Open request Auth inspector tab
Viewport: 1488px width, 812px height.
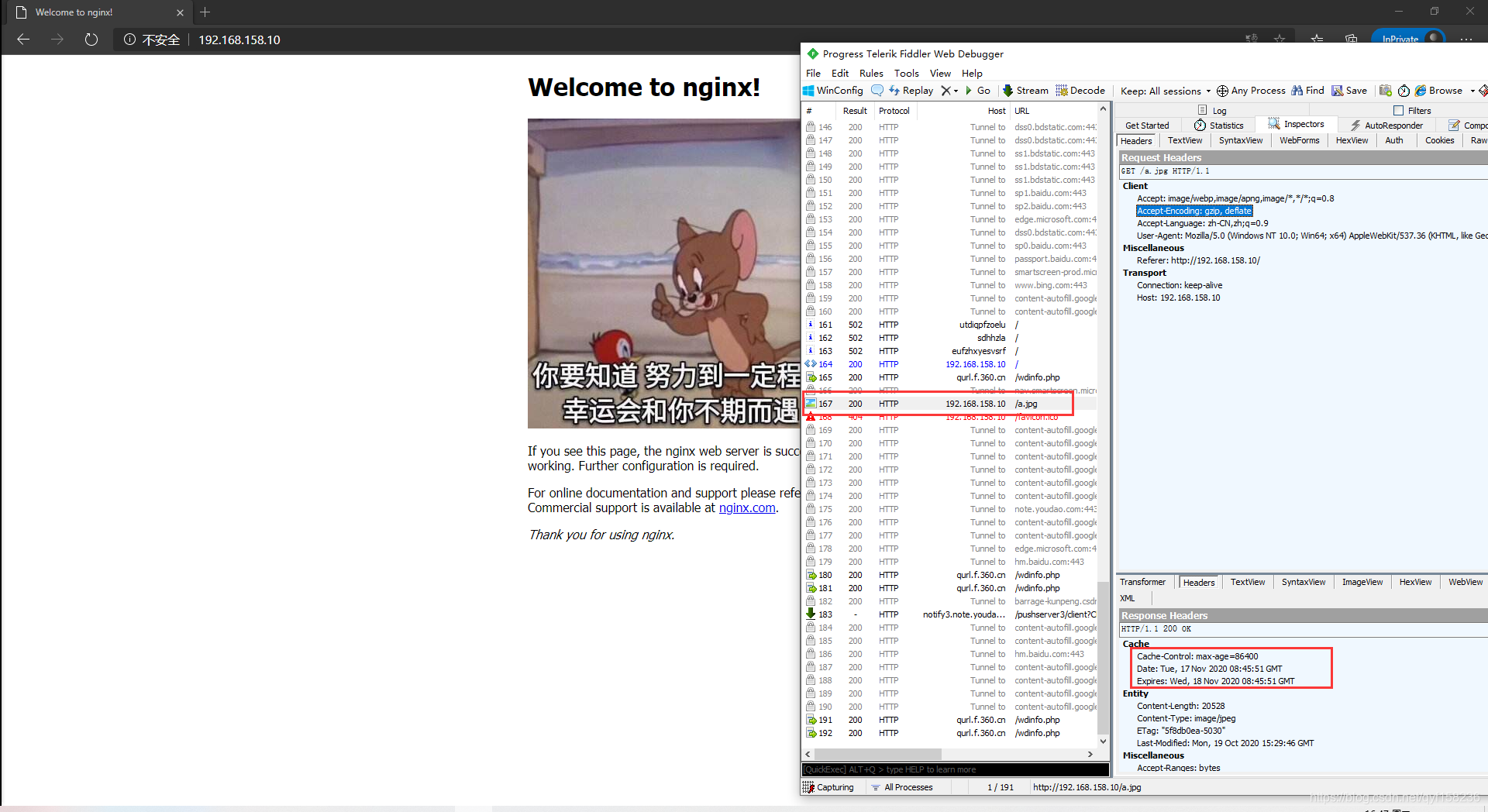[1393, 140]
